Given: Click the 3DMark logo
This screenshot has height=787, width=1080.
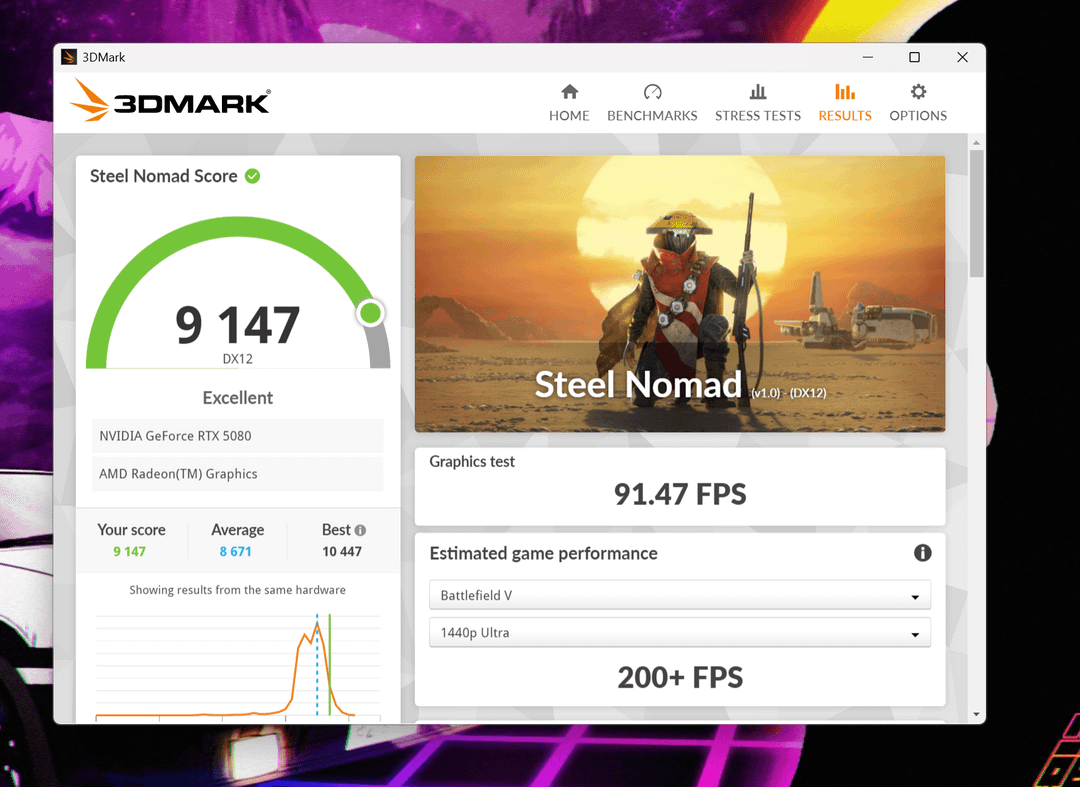Looking at the screenshot, I should click(170, 101).
